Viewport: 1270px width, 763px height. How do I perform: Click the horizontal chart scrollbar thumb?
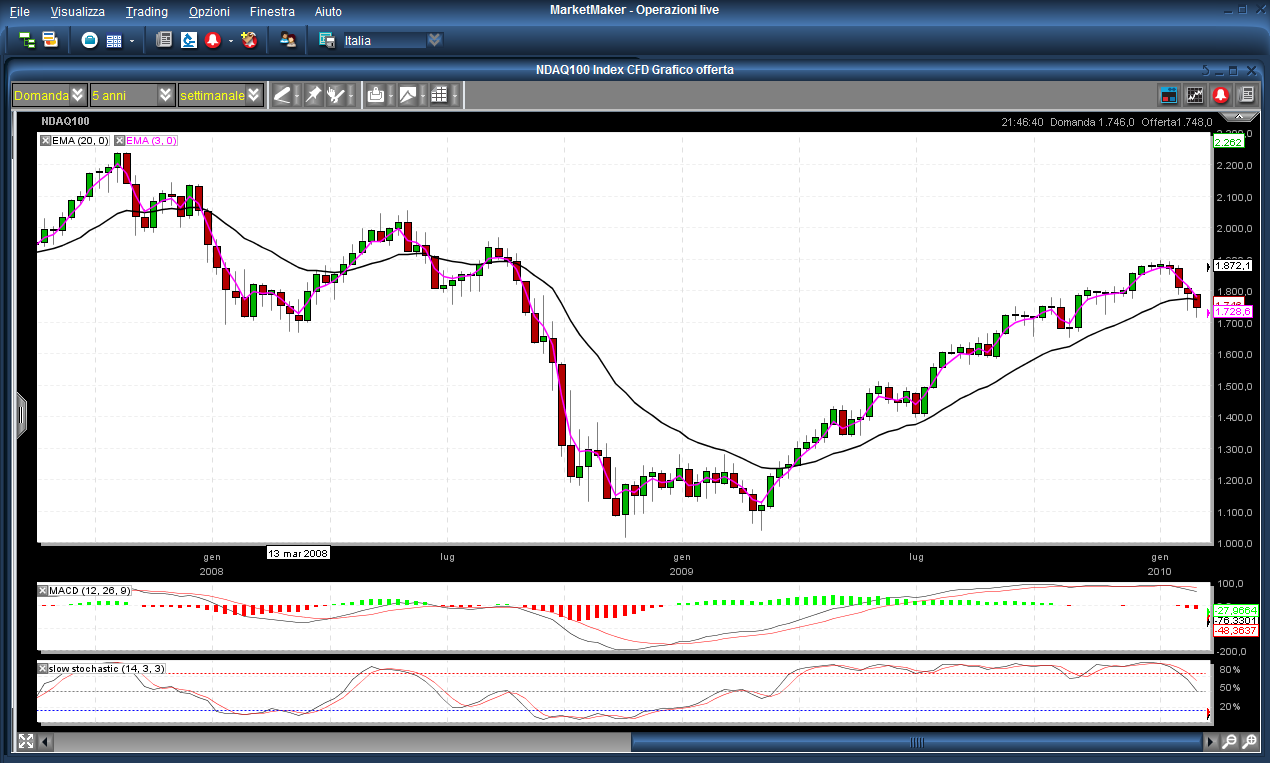click(916, 742)
